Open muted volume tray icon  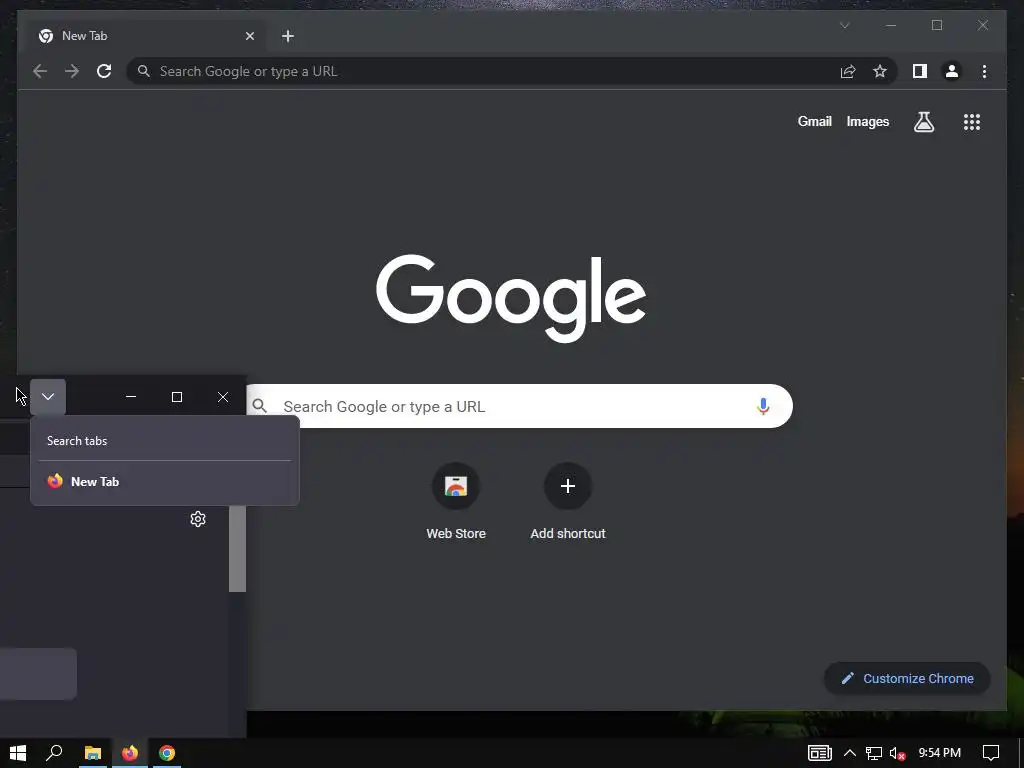pyautogui.click(x=898, y=753)
